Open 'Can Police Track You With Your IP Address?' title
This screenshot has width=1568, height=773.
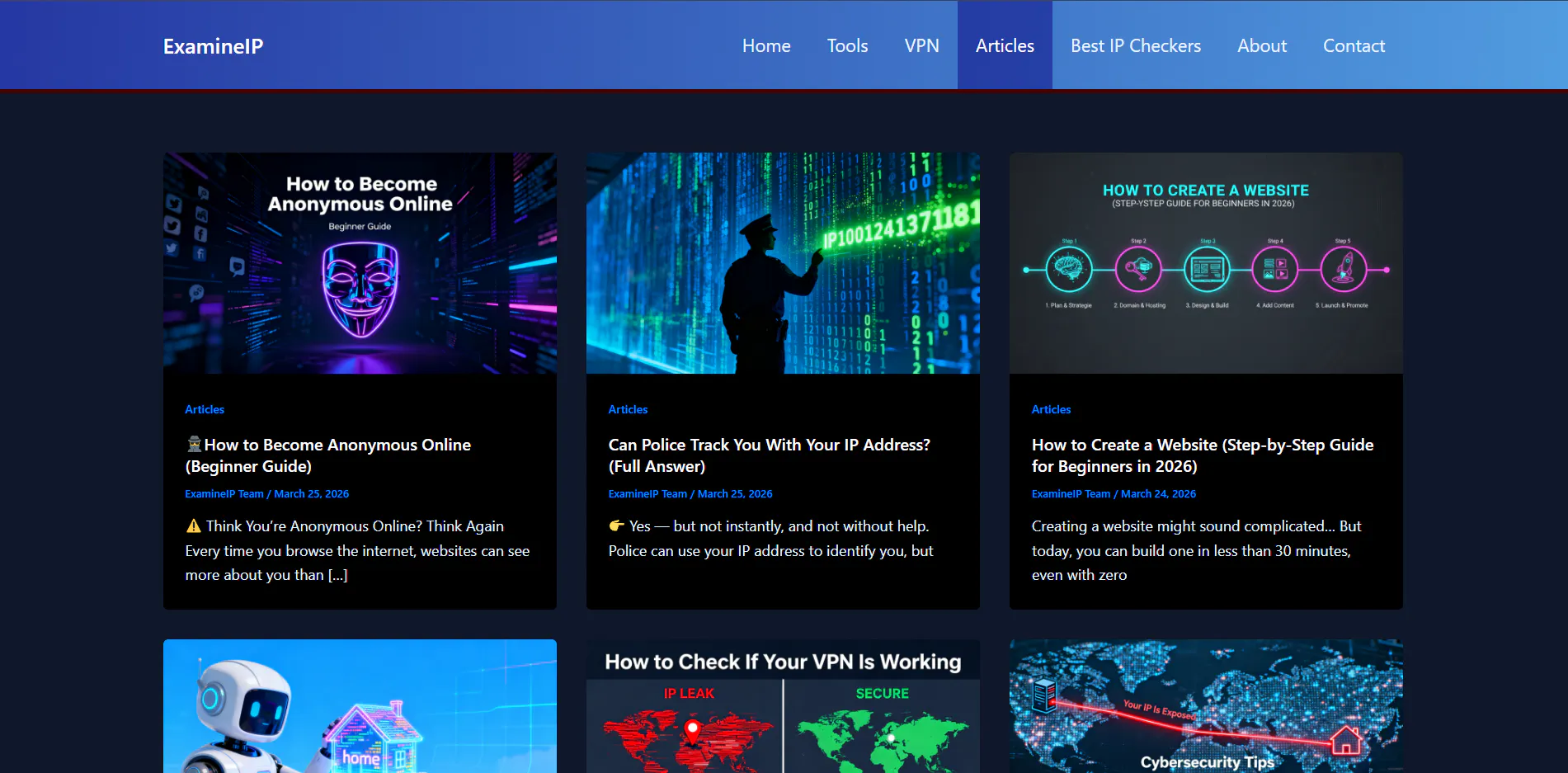tap(769, 455)
